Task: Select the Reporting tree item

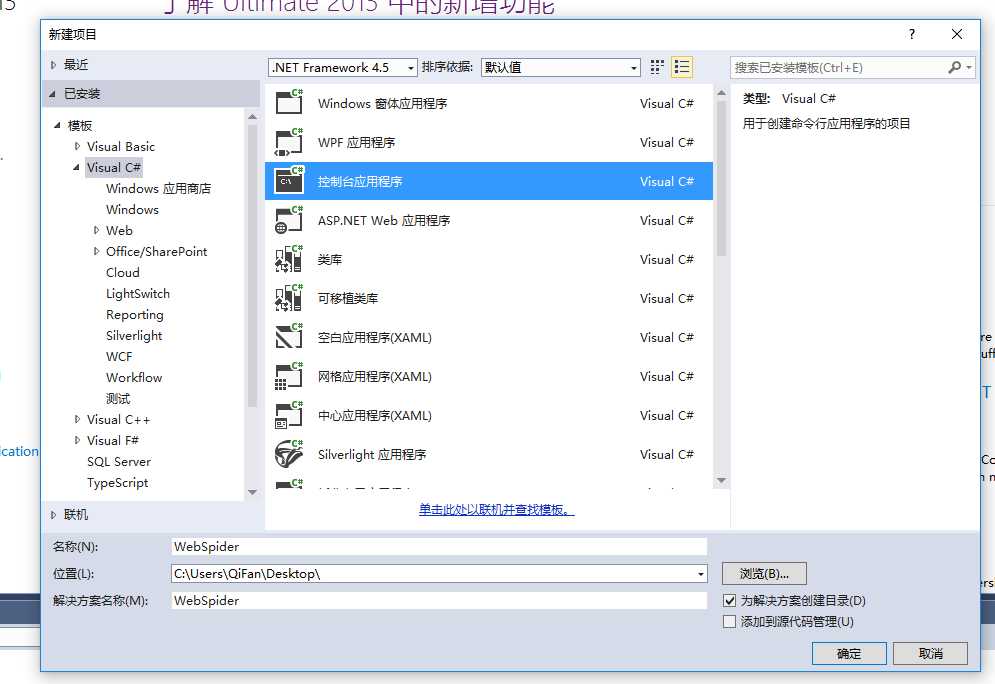Action: [x=135, y=314]
